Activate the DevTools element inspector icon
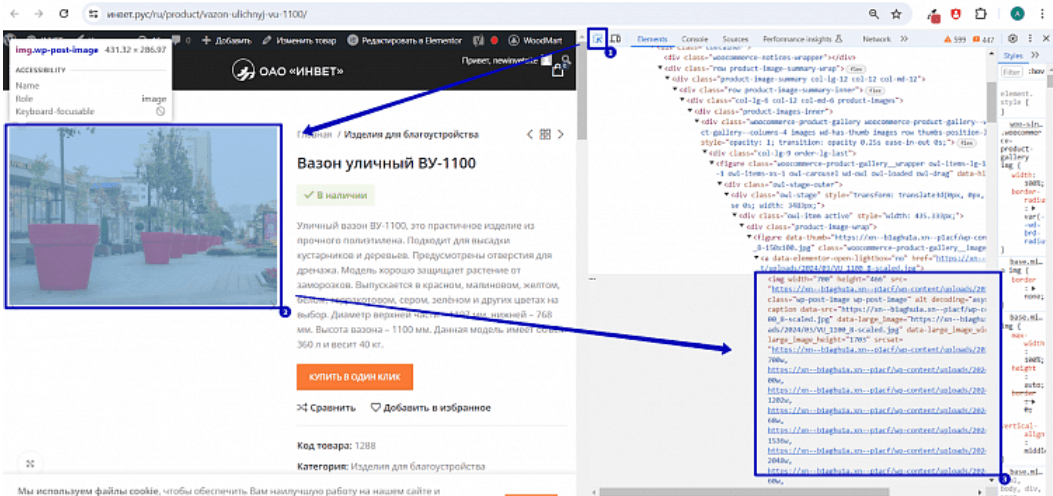Image resolution: width=1053 pixels, height=496 pixels. click(x=597, y=39)
